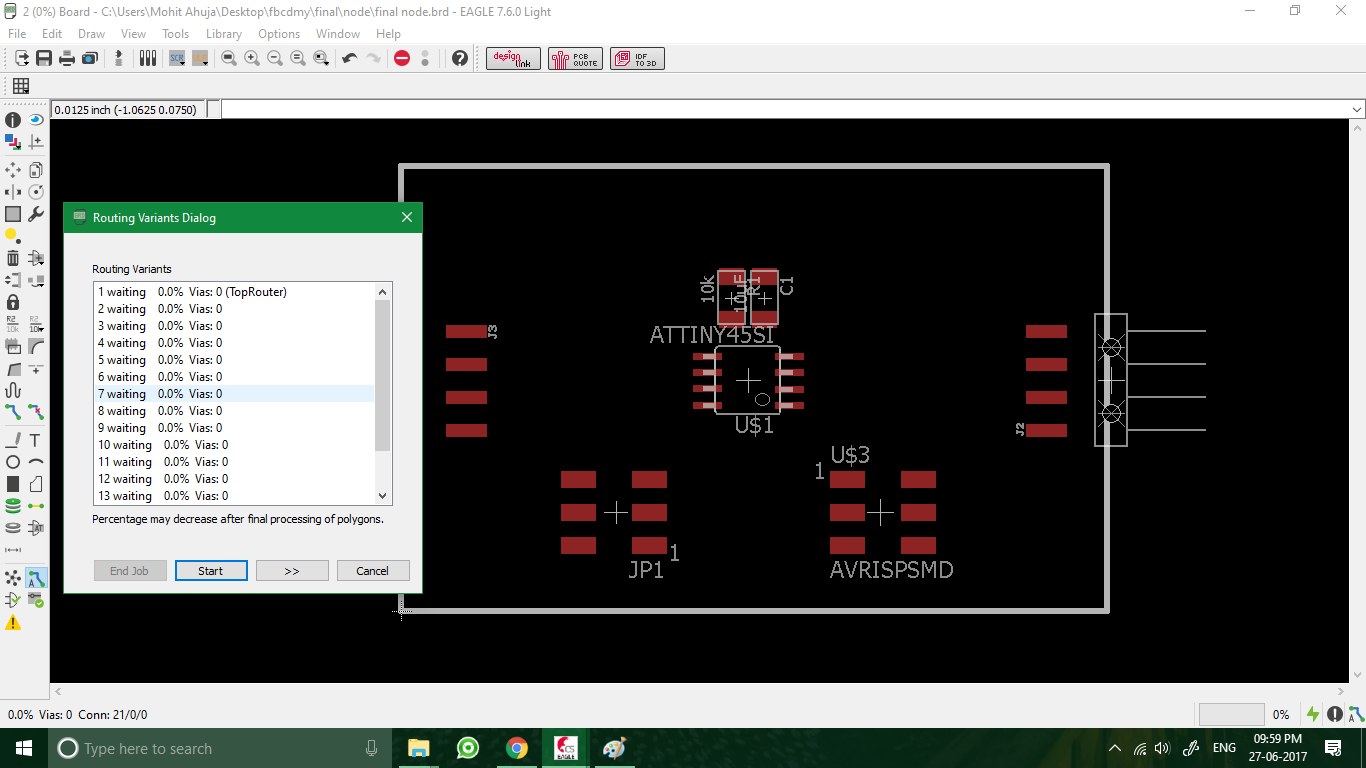Launch the IDF to 3D tool
The width and height of the screenshot is (1366, 768).
pyautogui.click(x=637, y=58)
